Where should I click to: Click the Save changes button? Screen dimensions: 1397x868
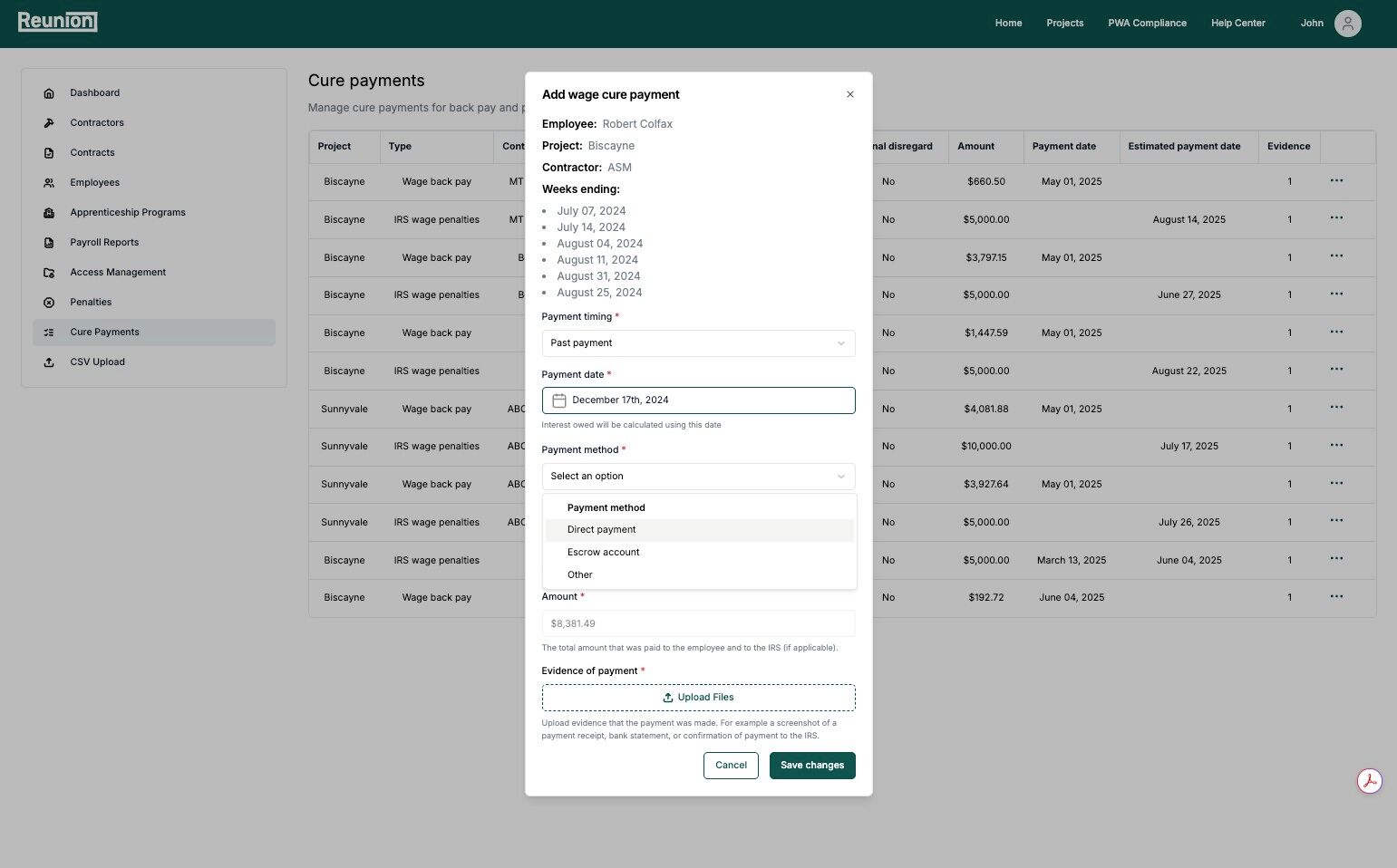(811, 765)
